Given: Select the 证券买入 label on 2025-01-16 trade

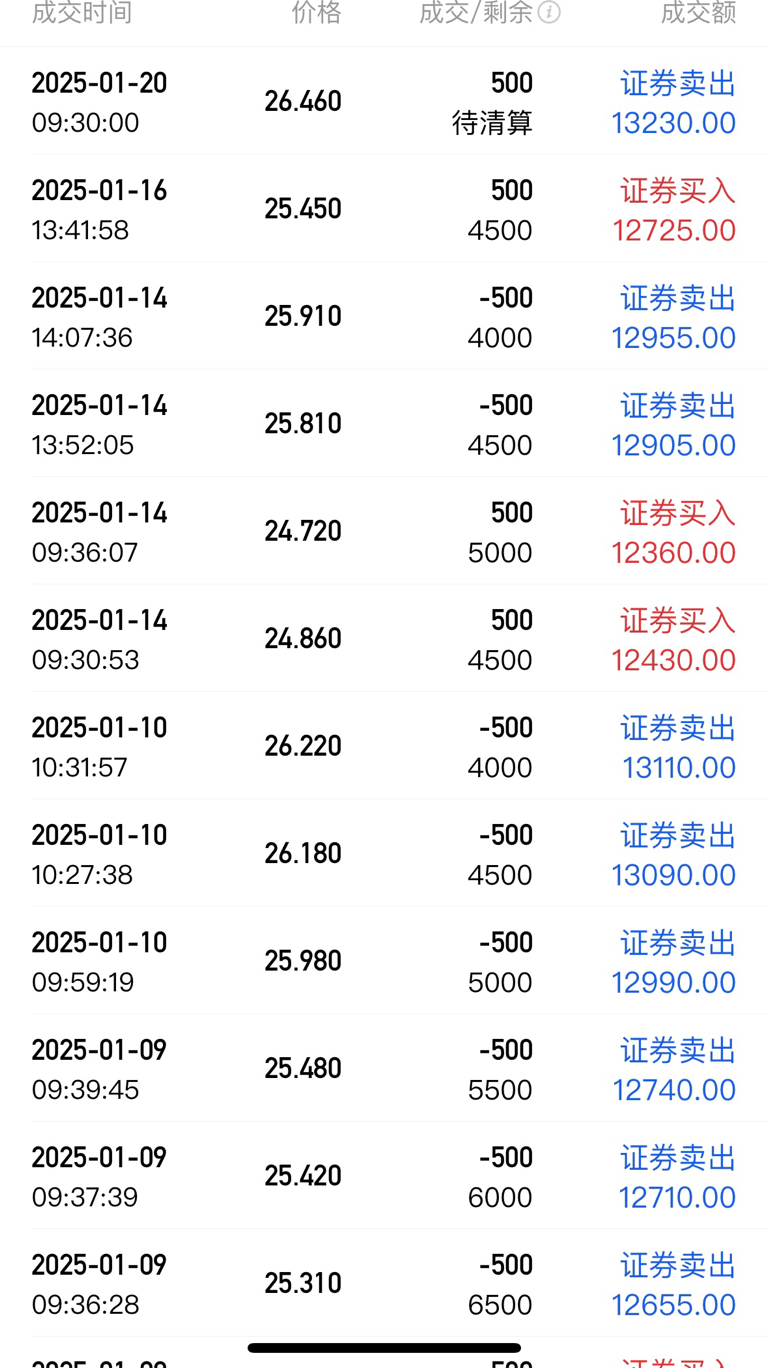Looking at the screenshot, I should [677, 190].
